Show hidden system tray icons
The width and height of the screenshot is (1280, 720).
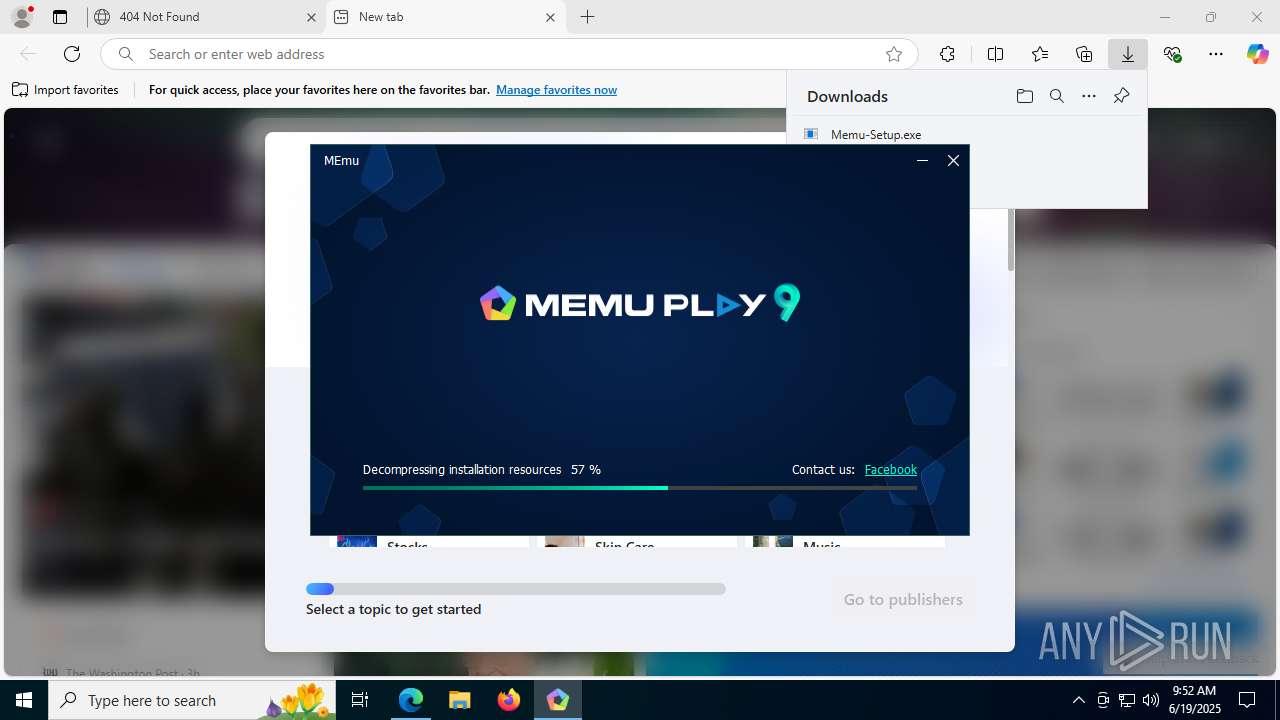click(x=1078, y=700)
